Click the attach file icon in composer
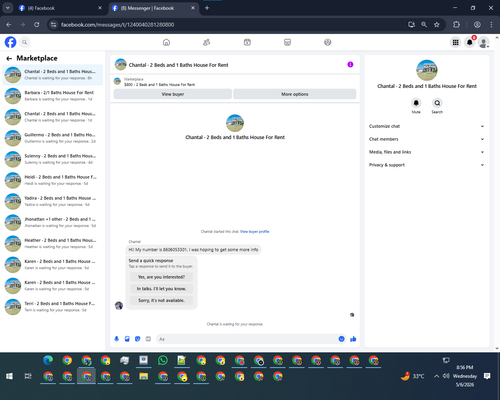Image resolution: width=500 pixels, height=400 pixels. click(x=127, y=339)
